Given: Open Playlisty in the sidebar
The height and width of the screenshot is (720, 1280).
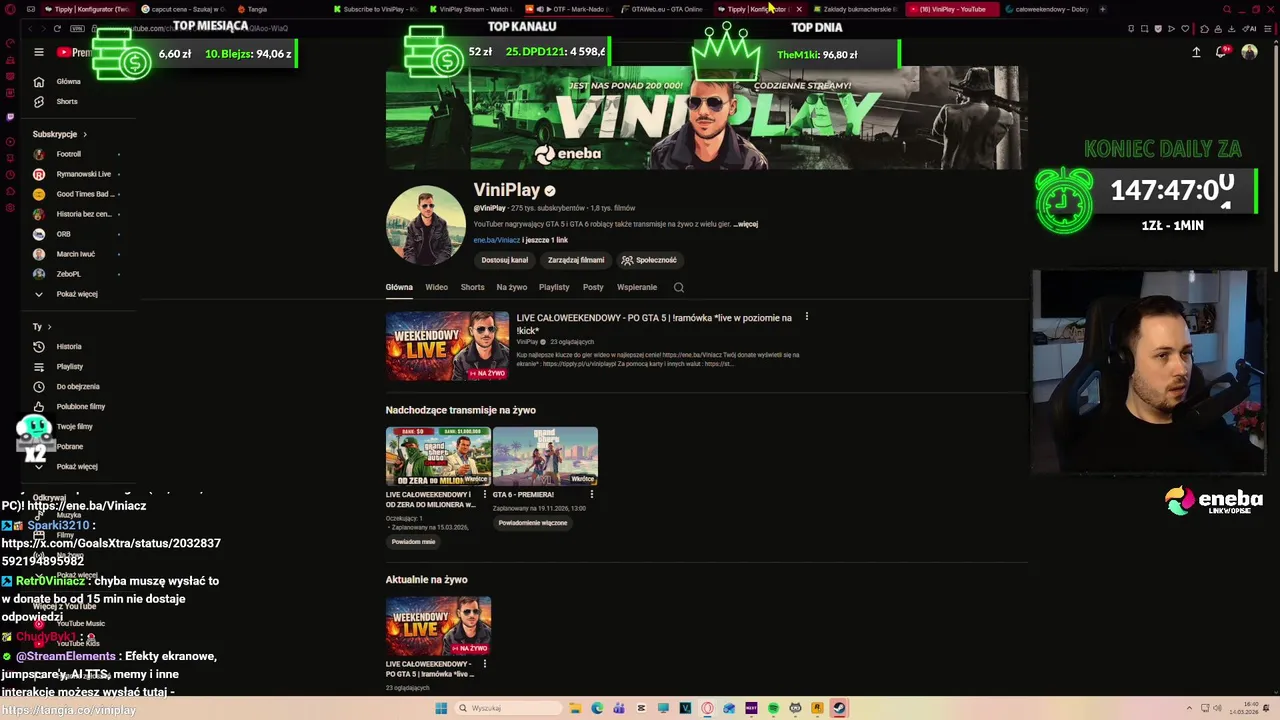Looking at the screenshot, I should (70, 366).
